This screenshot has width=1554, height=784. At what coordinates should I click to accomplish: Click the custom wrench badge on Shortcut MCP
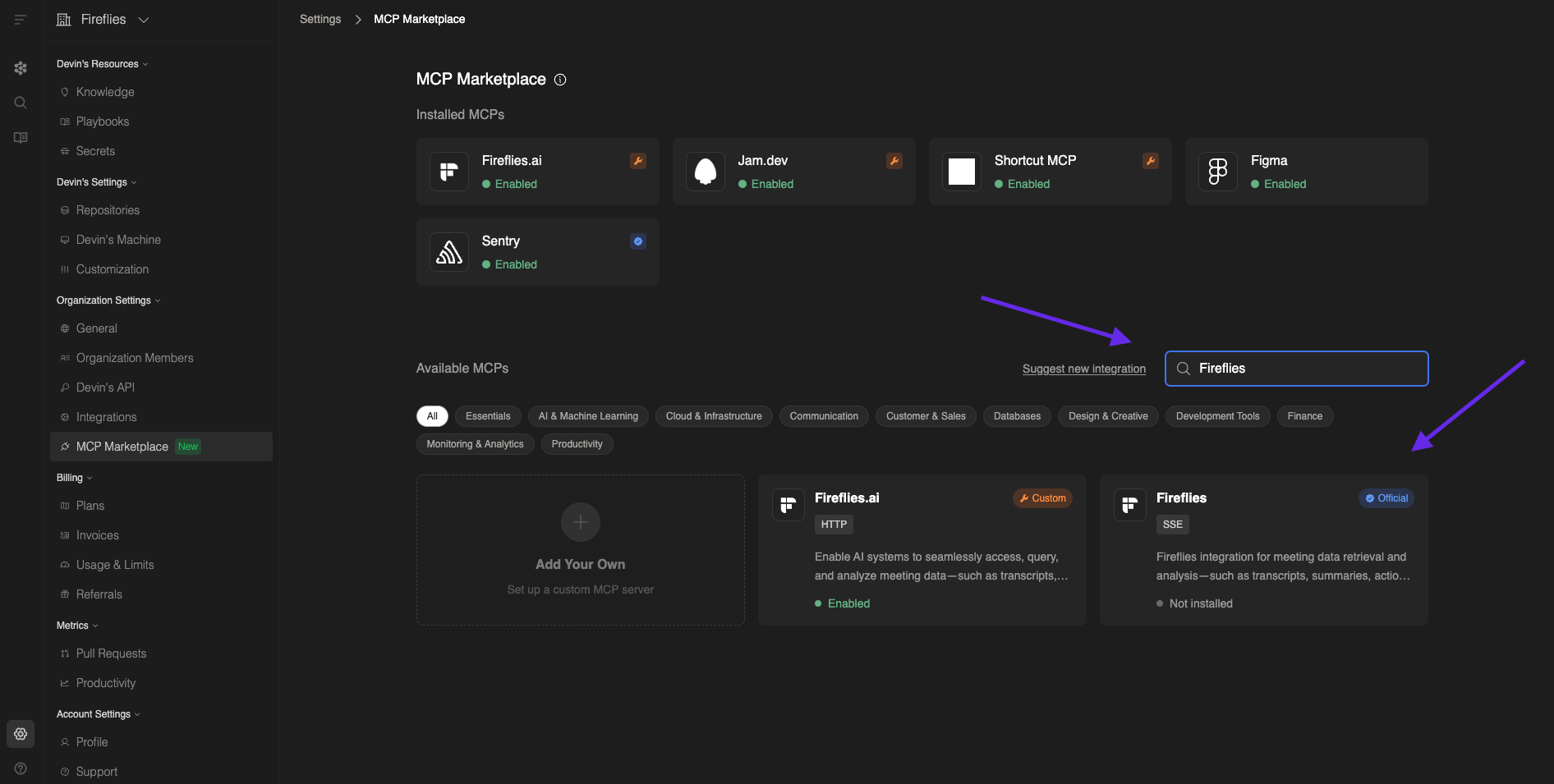(x=1151, y=161)
